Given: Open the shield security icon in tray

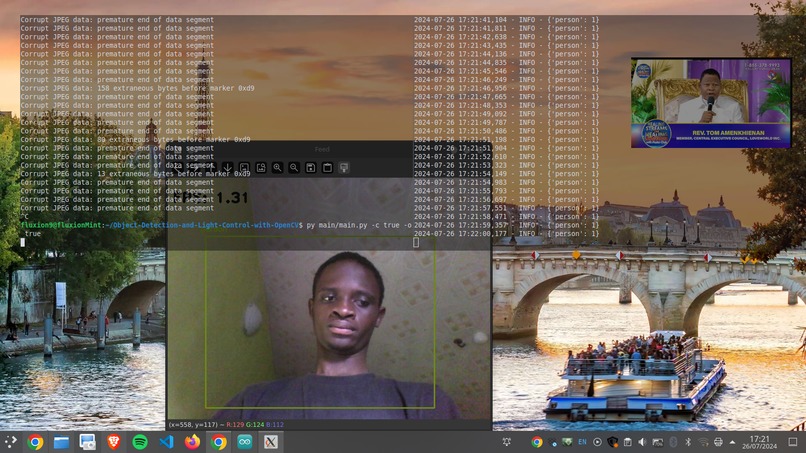Looking at the screenshot, I should coord(613,442).
